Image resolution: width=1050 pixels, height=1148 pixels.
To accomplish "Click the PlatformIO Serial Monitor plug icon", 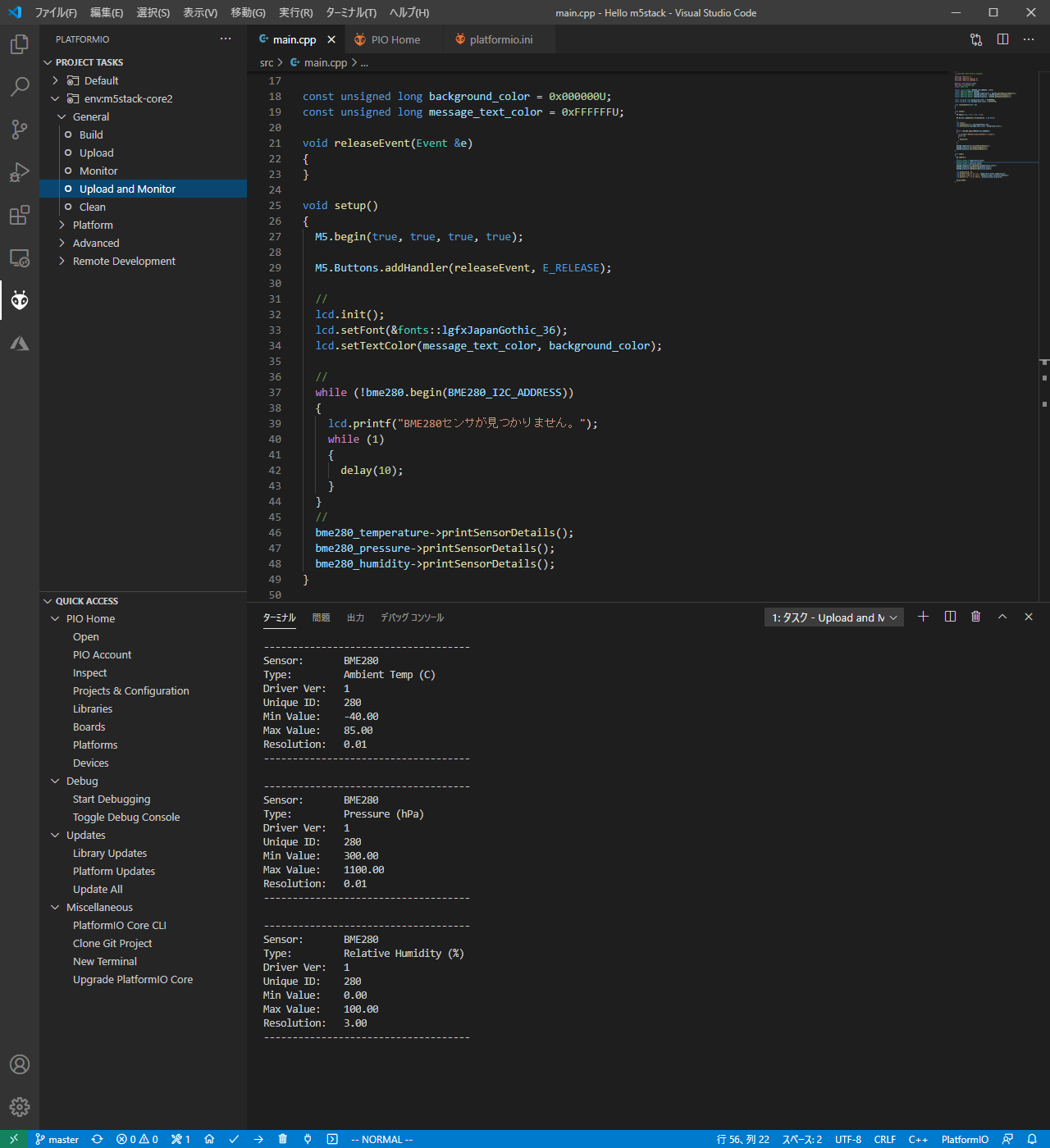I will tap(308, 1139).
